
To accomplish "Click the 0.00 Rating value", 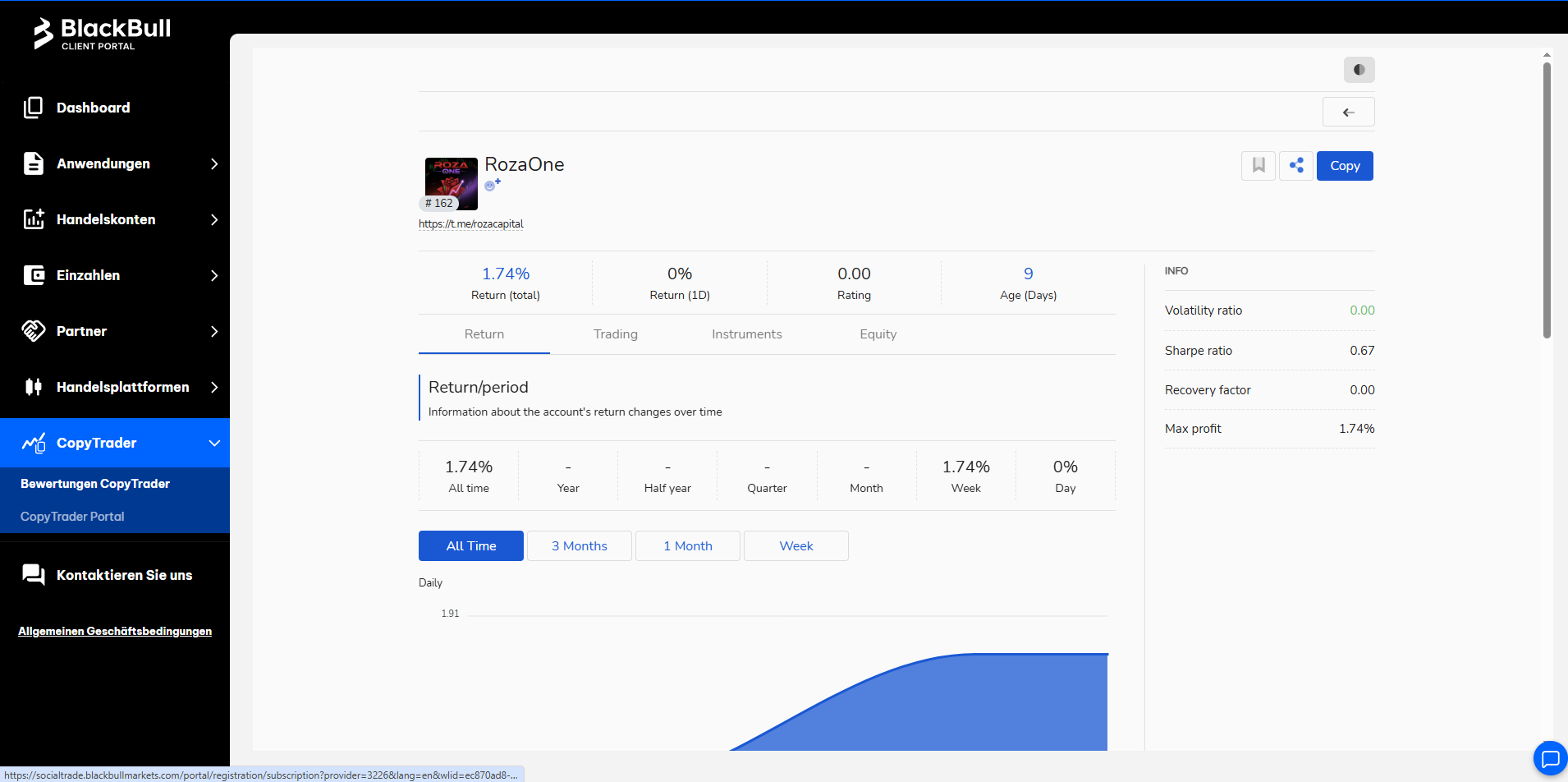I will (854, 274).
